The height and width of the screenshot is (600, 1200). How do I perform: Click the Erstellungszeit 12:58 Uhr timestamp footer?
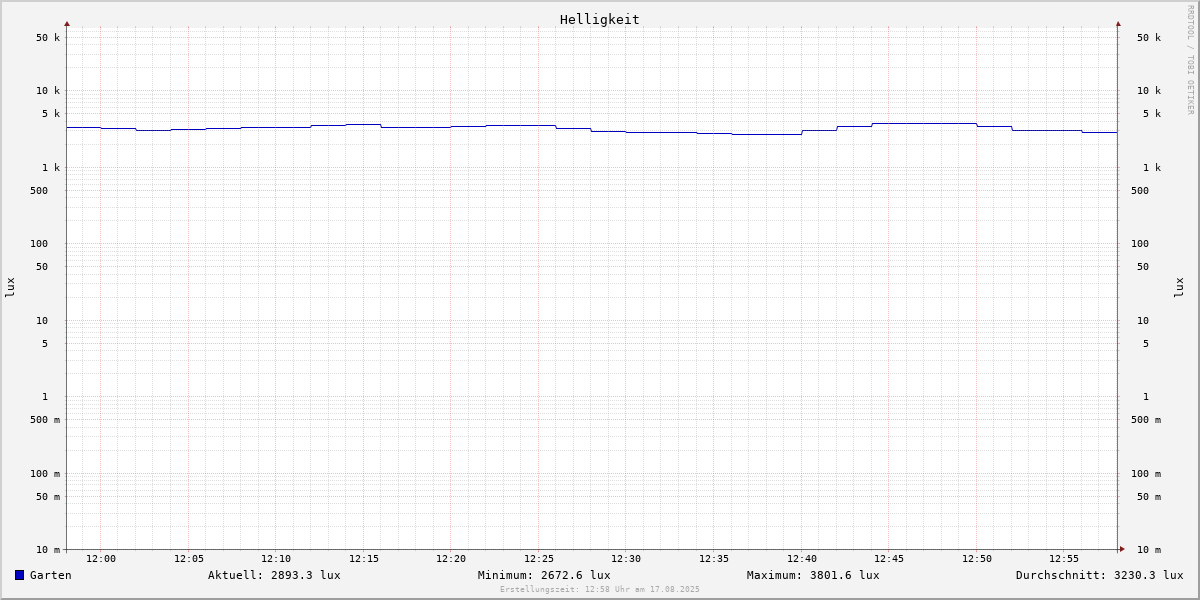[600, 589]
